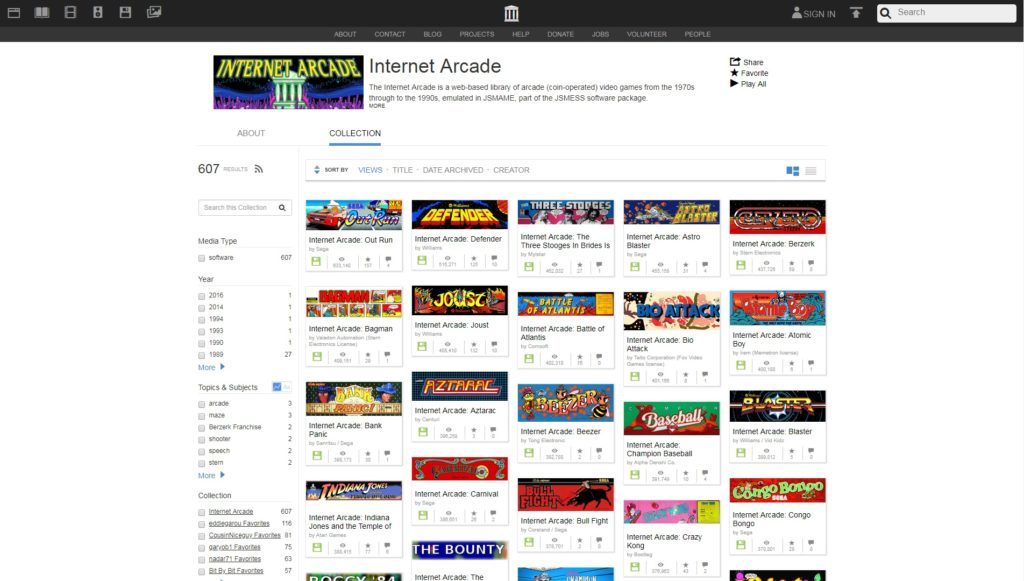Viewport: 1024px width, 581px height.
Task: Check the software media type checkbox
Action: [202, 258]
